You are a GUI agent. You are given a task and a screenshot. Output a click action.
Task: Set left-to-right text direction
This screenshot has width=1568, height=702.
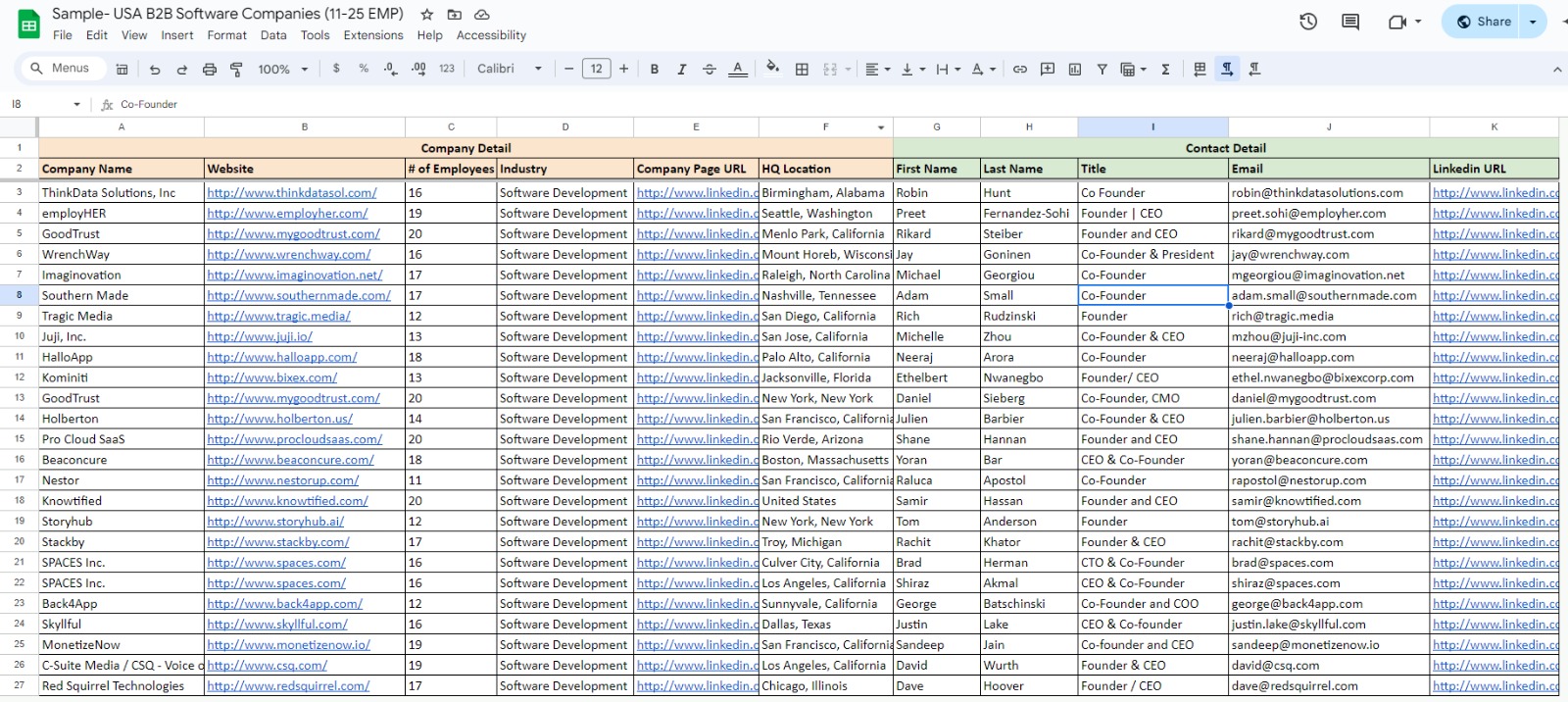point(1227,69)
